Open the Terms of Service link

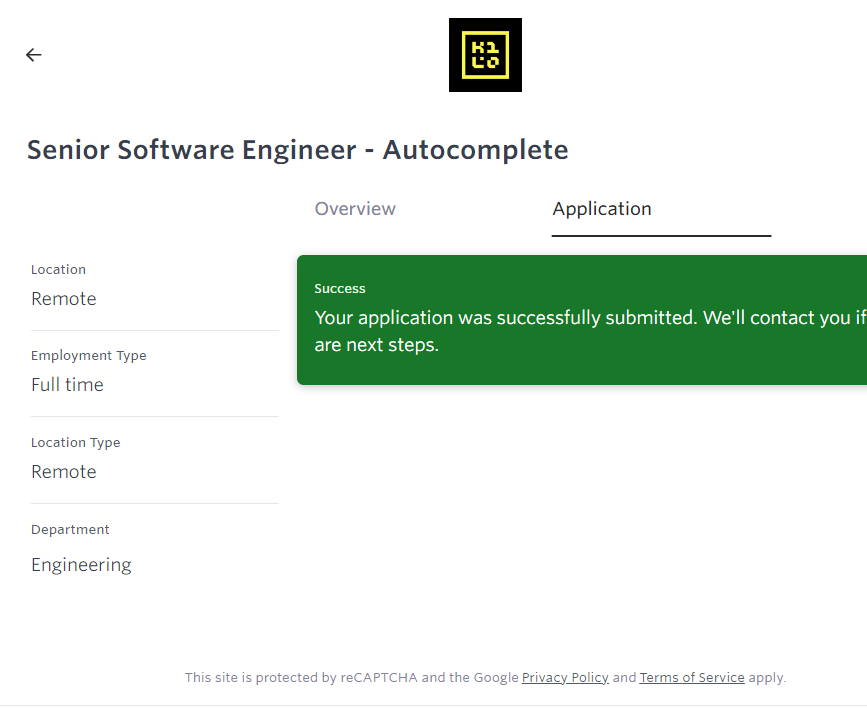pyautogui.click(x=692, y=678)
